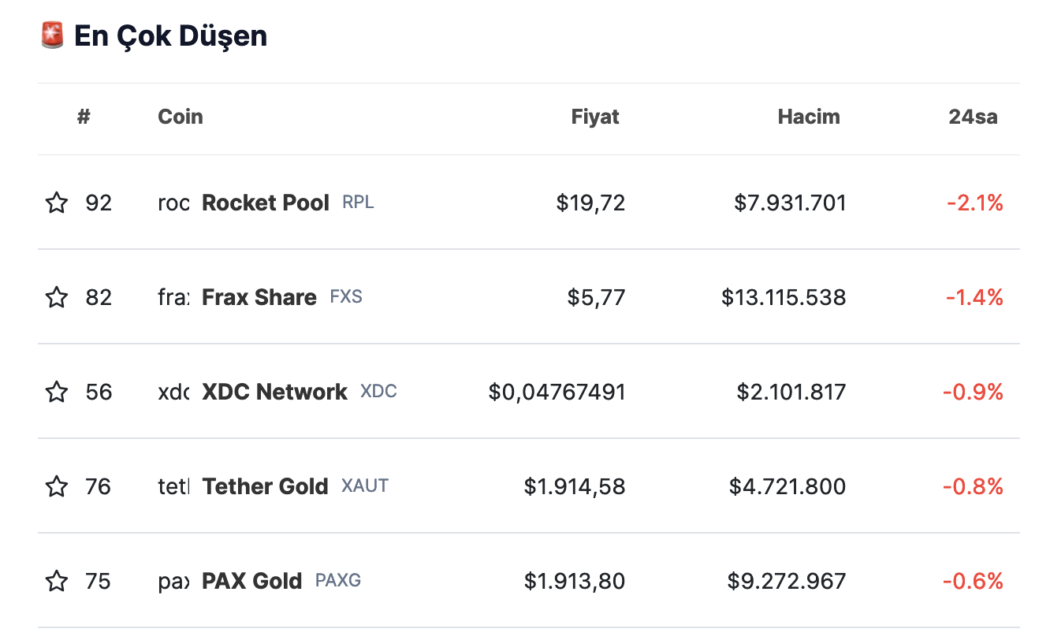This screenshot has width=1050, height=640.
Task: Click the XDC ticker symbol label
Action: click(378, 391)
